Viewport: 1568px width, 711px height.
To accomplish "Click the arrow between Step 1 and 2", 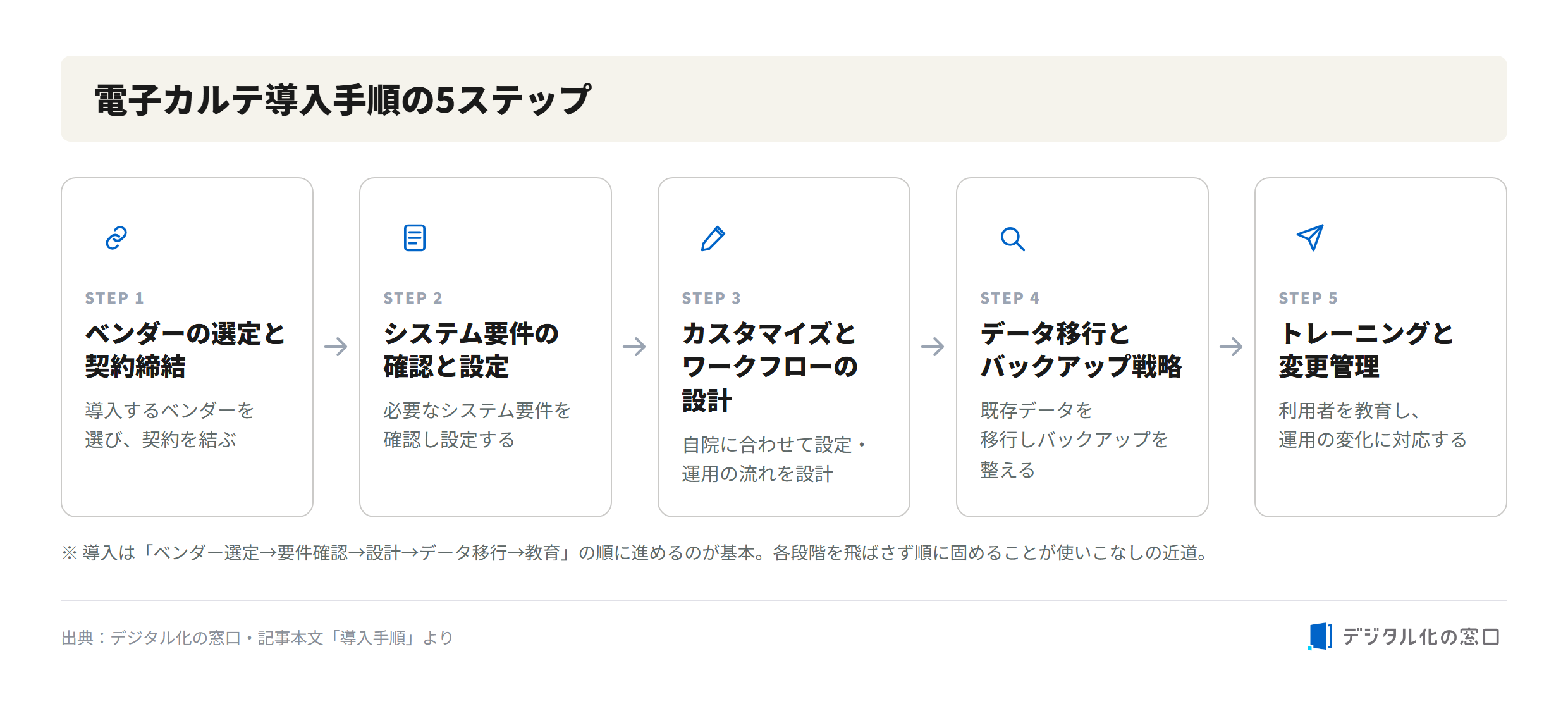I will (336, 347).
